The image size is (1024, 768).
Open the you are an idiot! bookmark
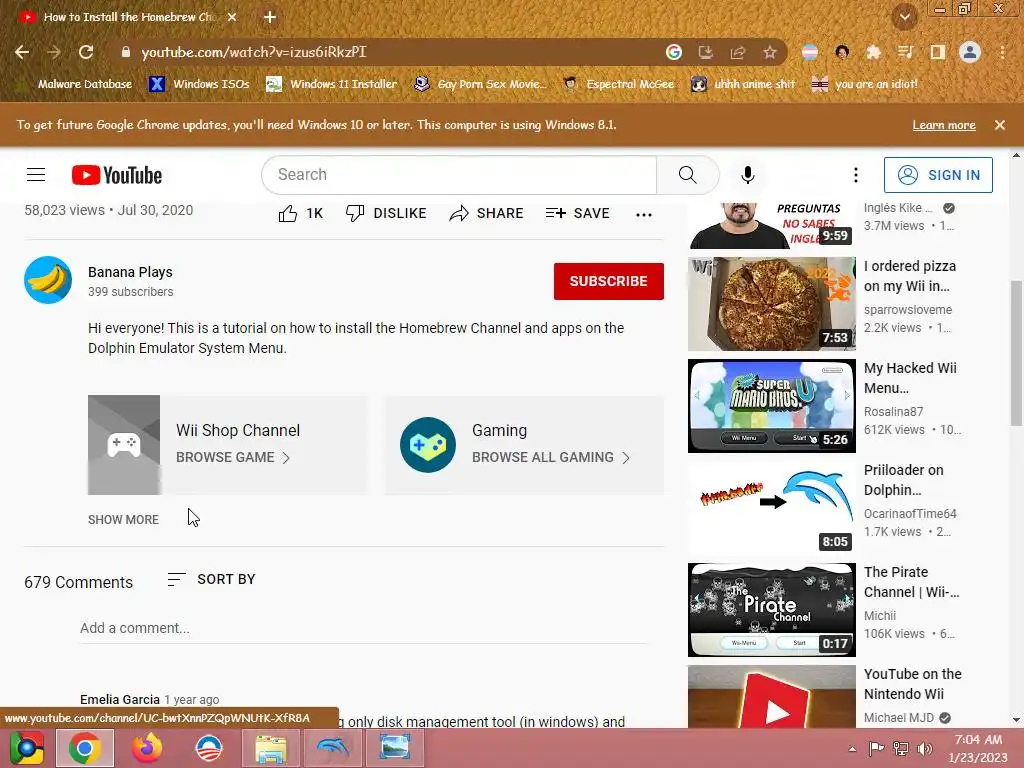tap(865, 84)
